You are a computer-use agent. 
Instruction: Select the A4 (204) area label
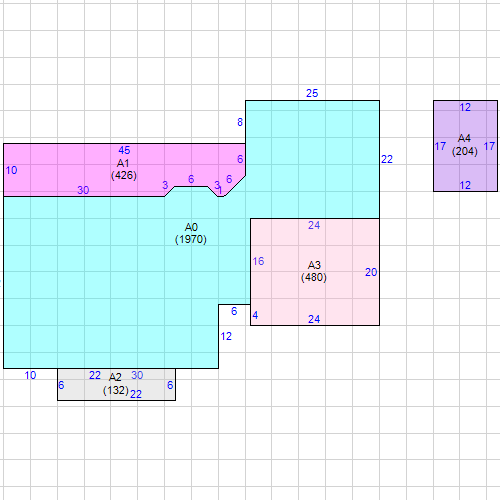coord(465,145)
